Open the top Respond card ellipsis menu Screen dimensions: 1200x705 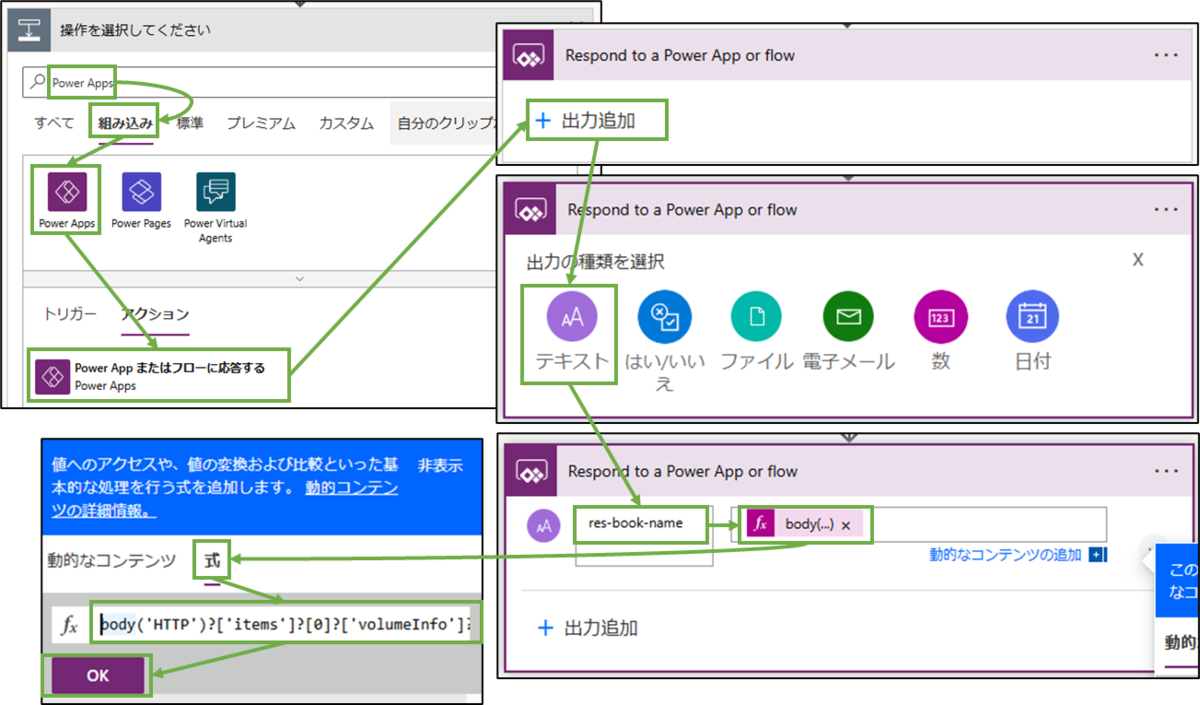(x=1166, y=55)
